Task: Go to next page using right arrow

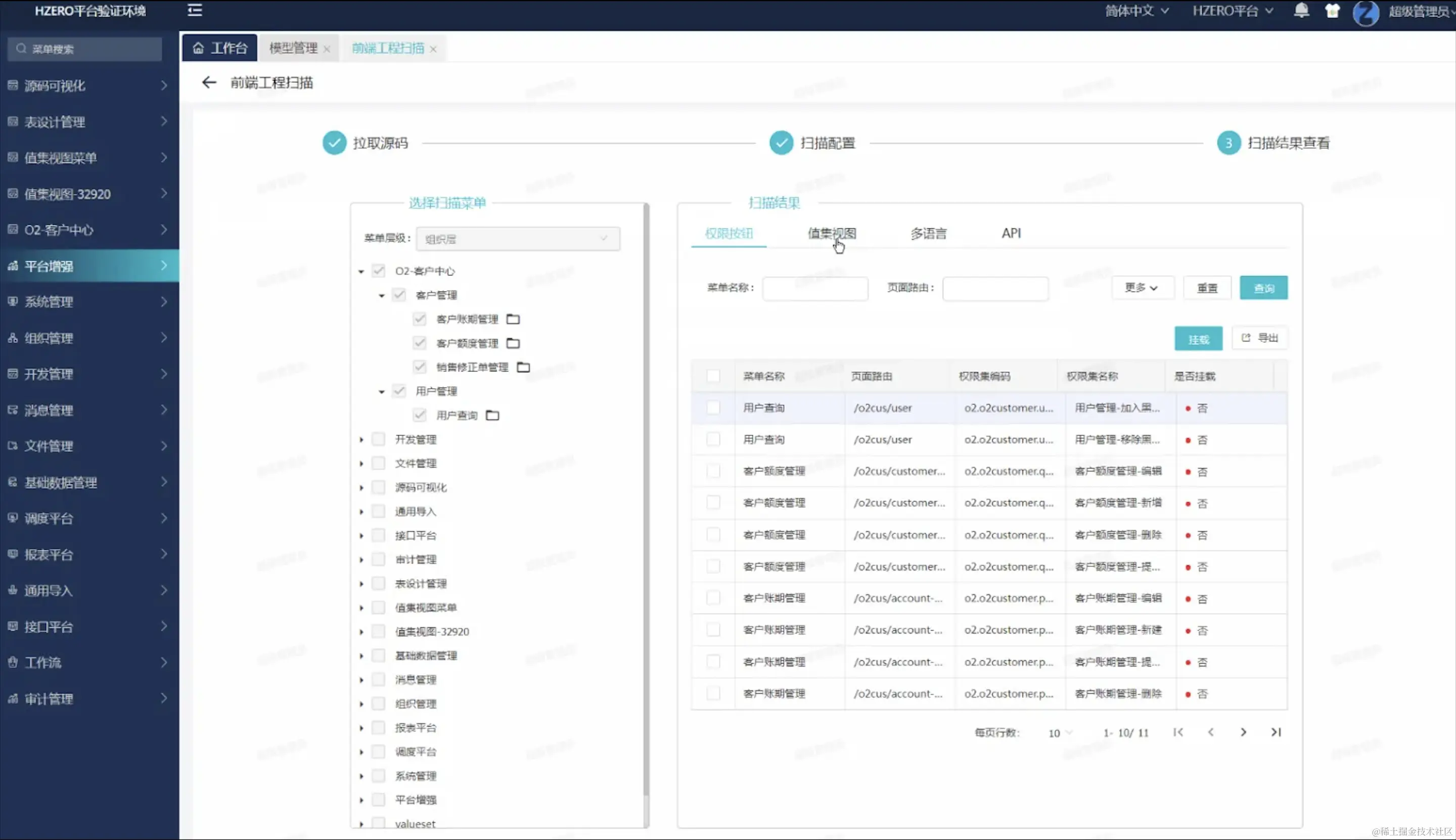Action: point(1243,732)
